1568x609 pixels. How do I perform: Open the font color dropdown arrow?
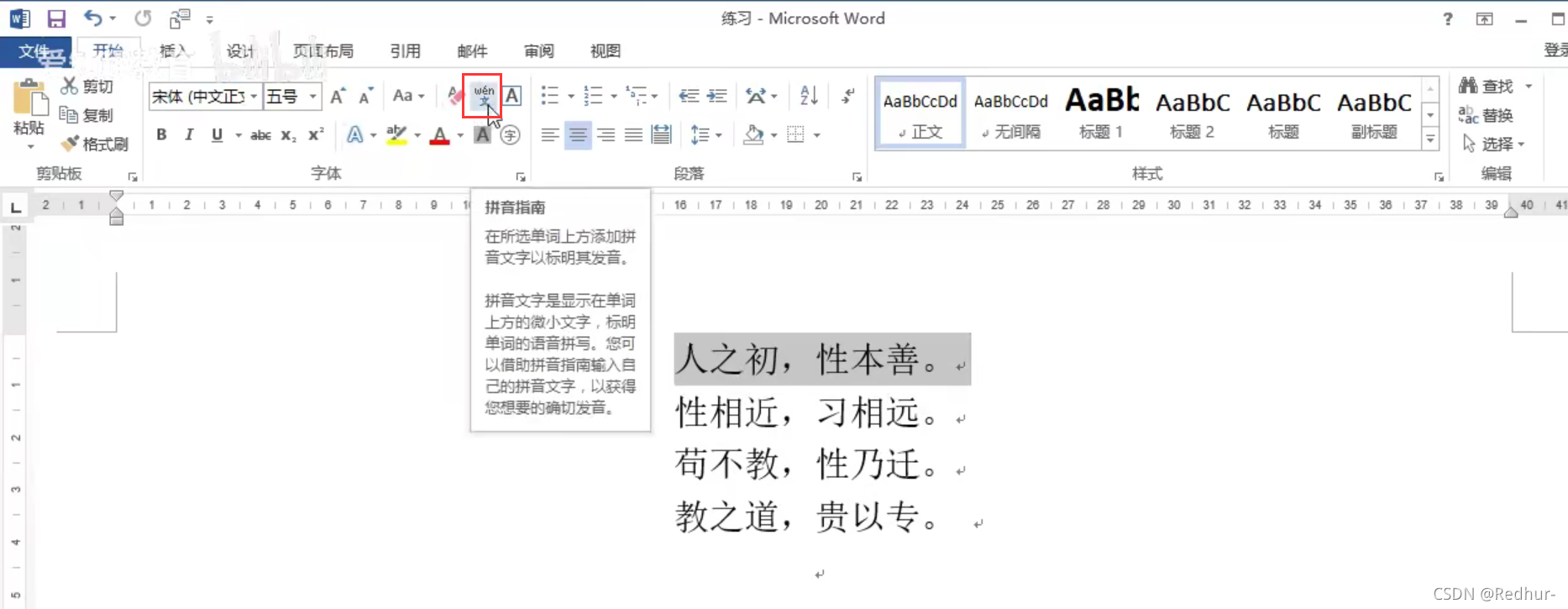pos(460,135)
